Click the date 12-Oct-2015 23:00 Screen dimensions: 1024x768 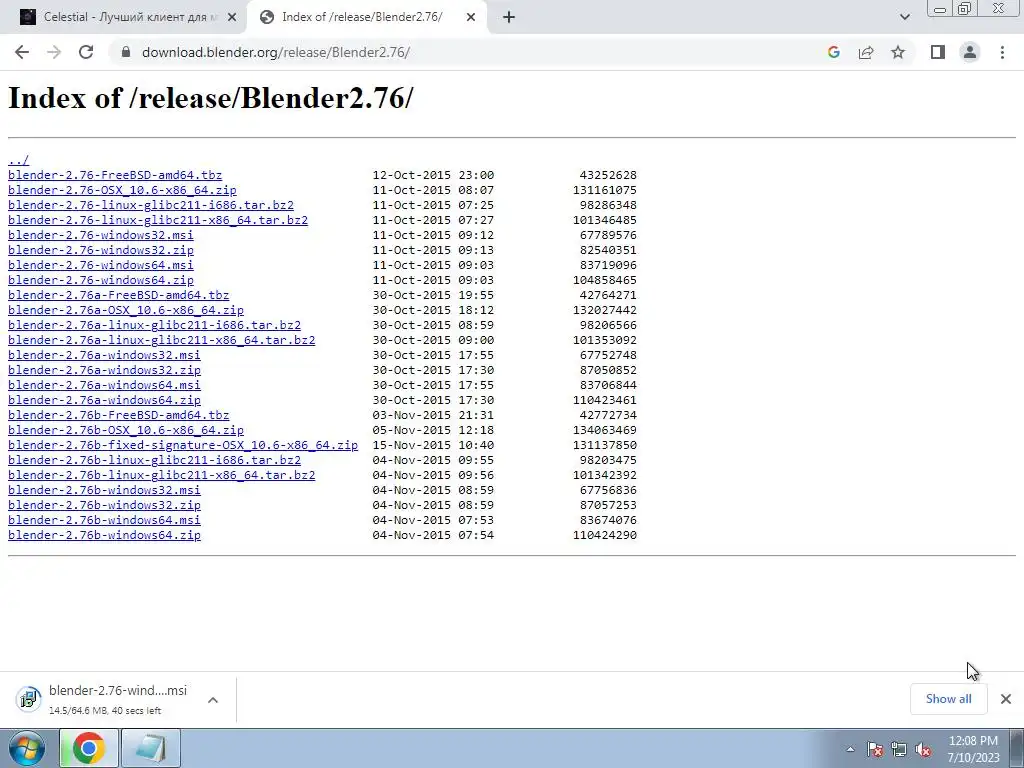[x=434, y=175]
